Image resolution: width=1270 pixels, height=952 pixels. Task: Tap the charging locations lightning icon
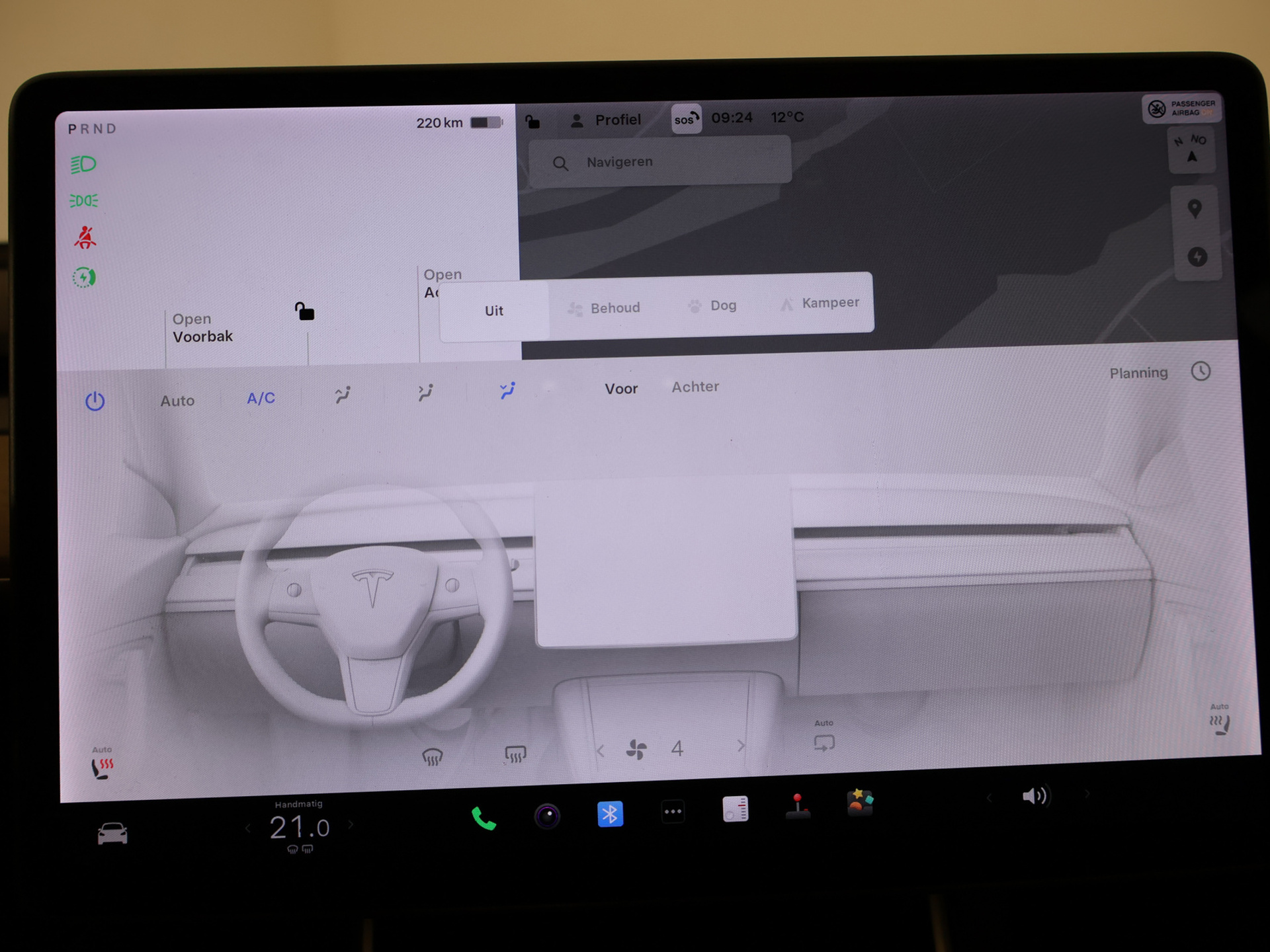coord(1197,257)
